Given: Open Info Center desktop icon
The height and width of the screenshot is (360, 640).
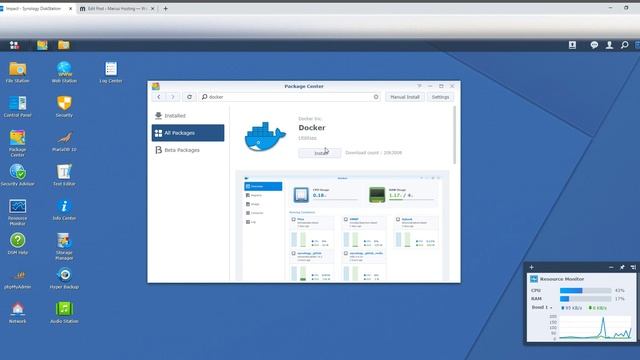Looking at the screenshot, I should [64, 210].
